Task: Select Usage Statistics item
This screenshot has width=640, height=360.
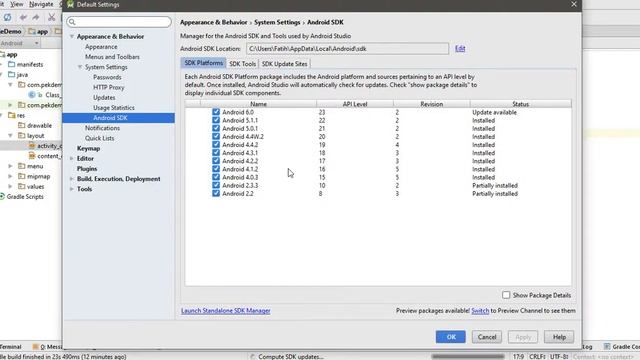Action: (114, 108)
